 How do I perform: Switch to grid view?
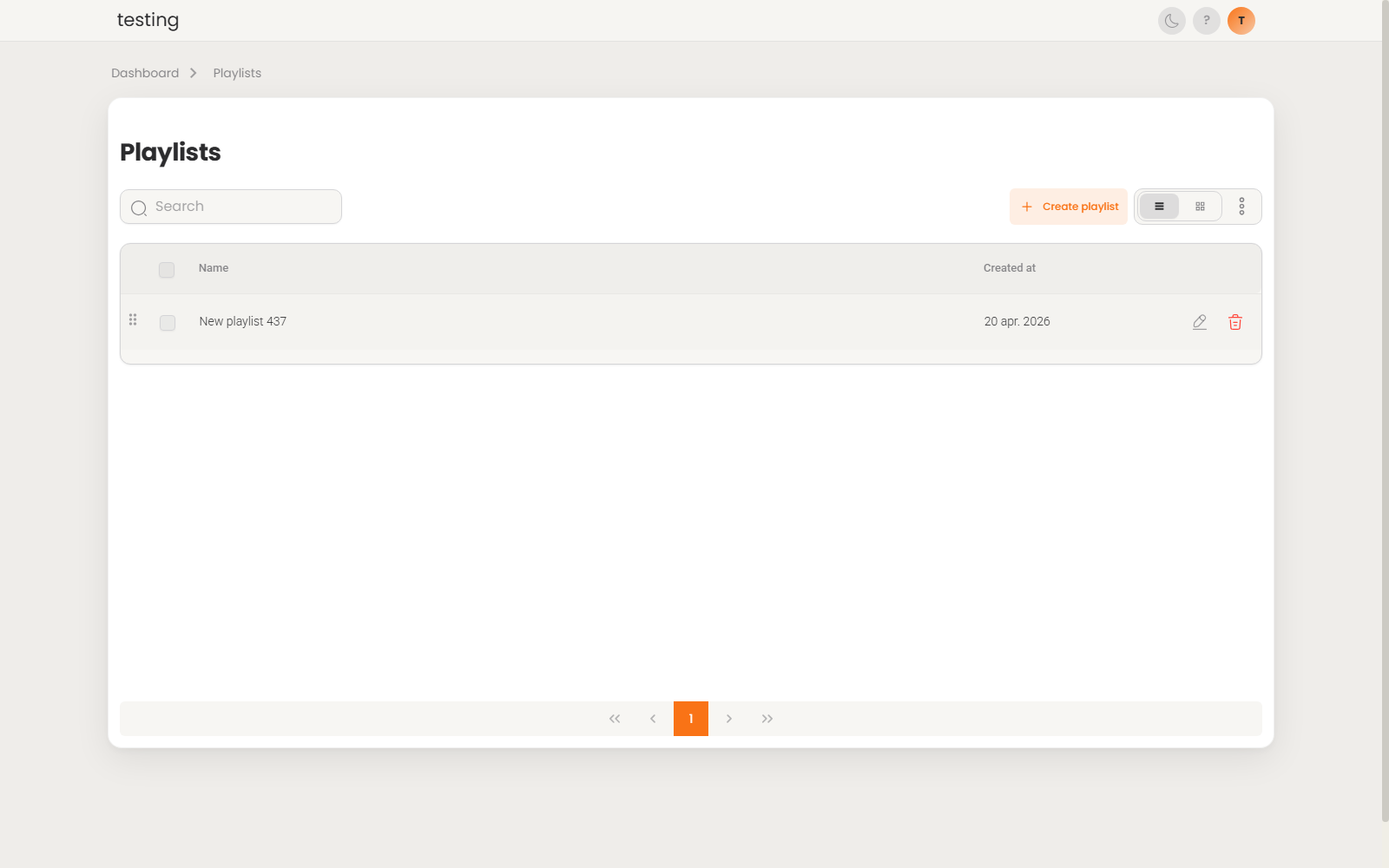point(1200,207)
